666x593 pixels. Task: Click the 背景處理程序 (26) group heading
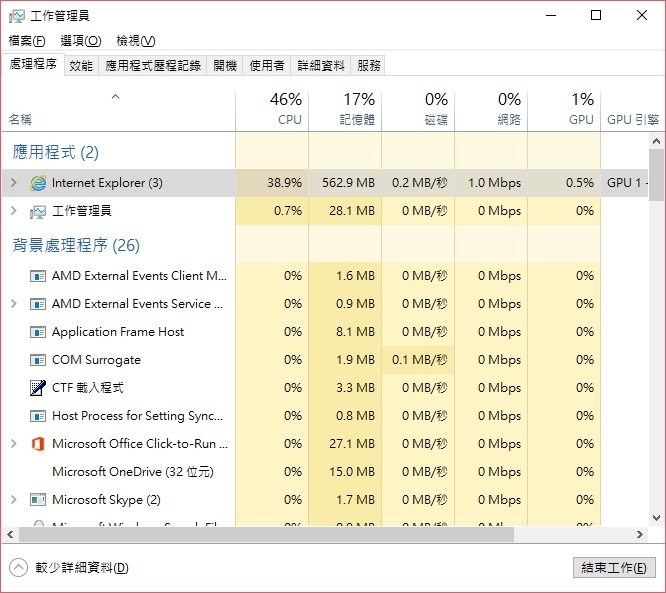[76, 245]
